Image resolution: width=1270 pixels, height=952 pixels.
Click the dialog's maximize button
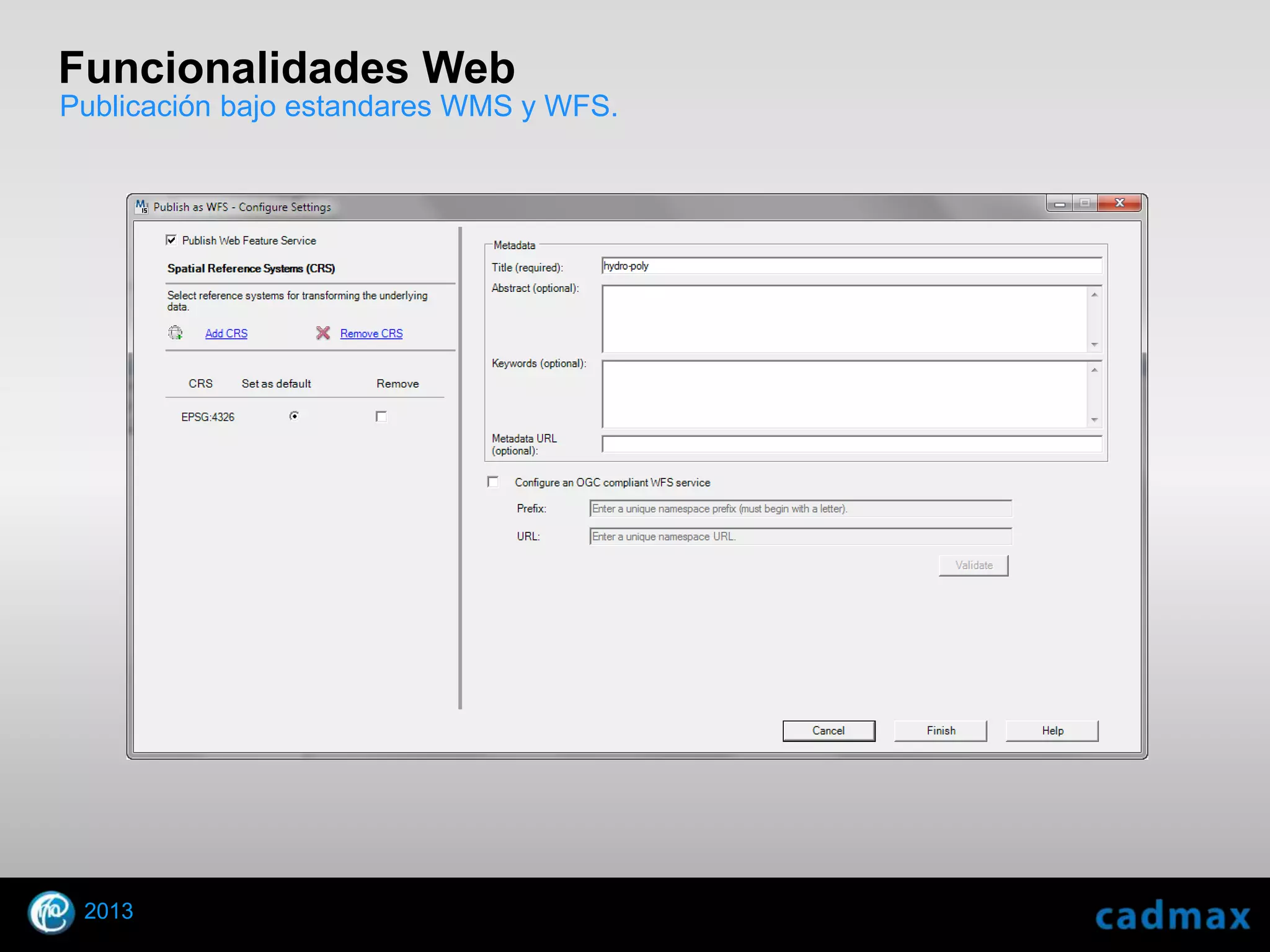[x=1085, y=203]
